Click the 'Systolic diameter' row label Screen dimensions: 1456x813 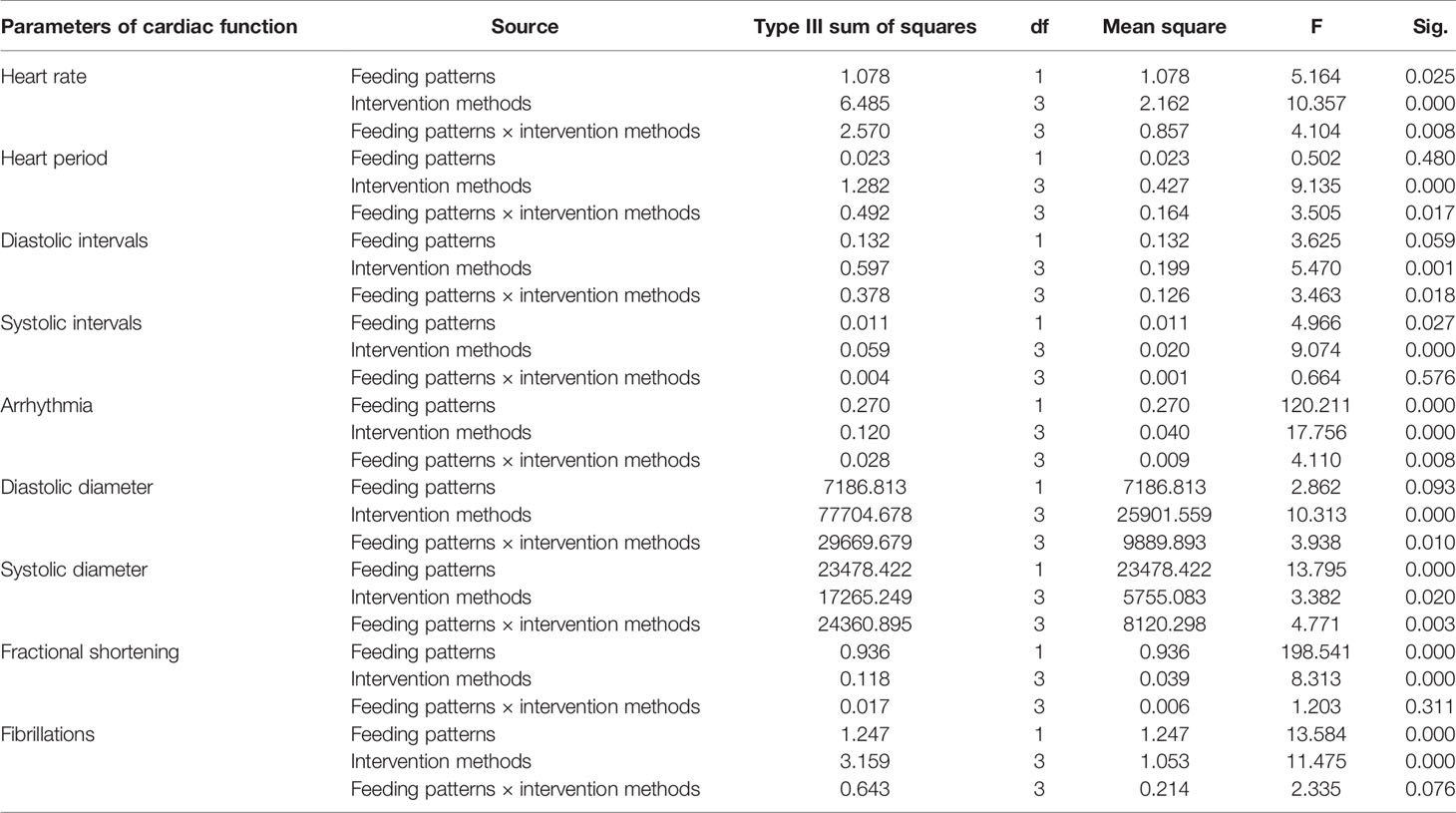pyautogui.click(x=74, y=570)
